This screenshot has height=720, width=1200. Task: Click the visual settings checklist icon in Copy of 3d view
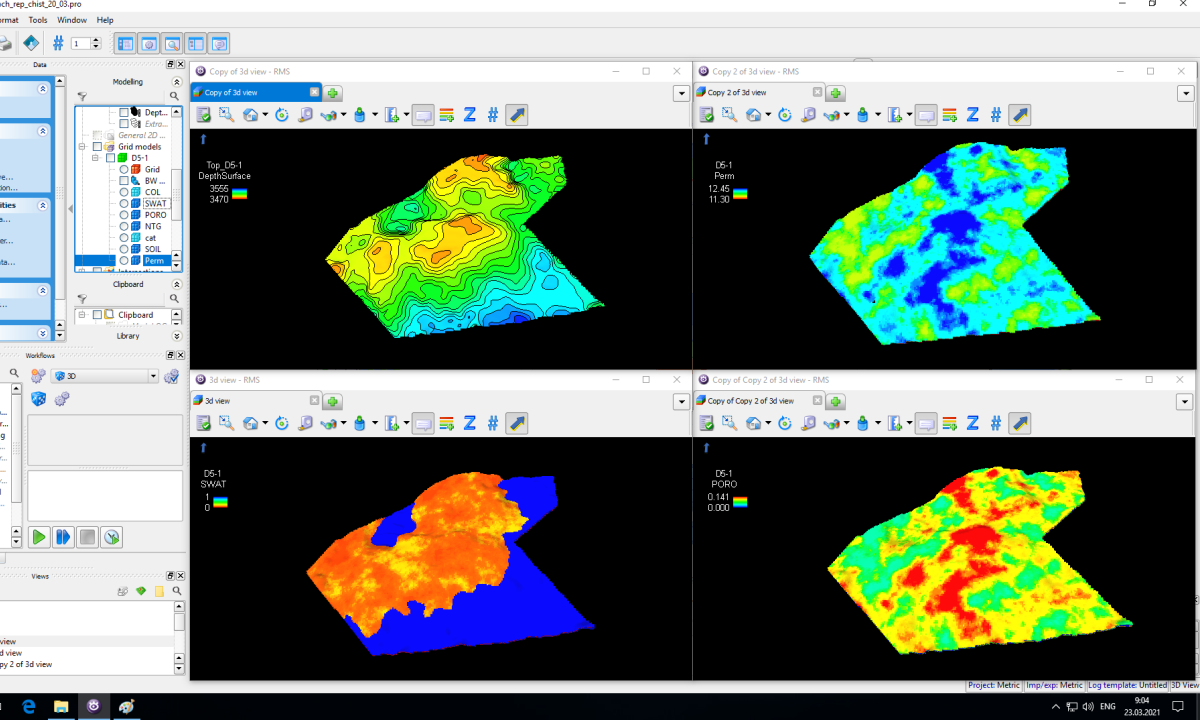coord(203,115)
